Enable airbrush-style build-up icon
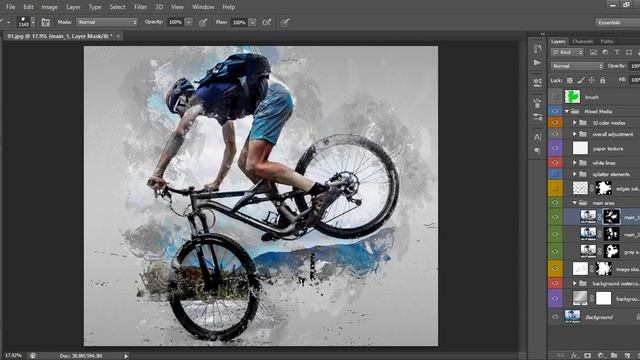This screenshot has height=360, width=640. point(267,22)
